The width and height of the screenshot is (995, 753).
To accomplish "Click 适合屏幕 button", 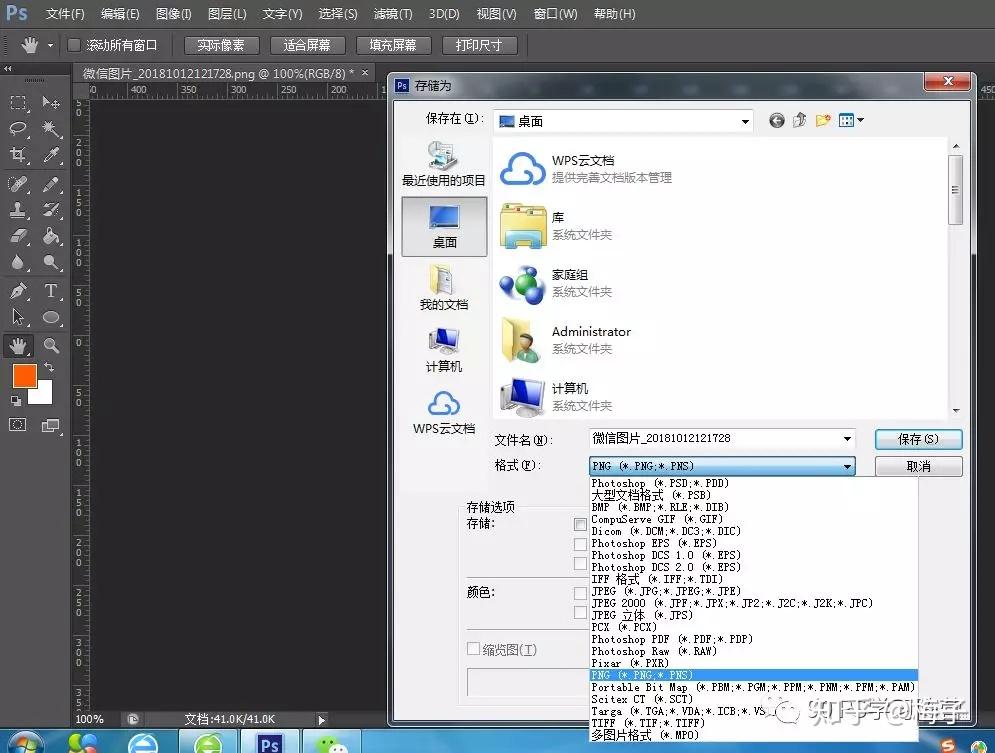I will (x=306, y=45).
